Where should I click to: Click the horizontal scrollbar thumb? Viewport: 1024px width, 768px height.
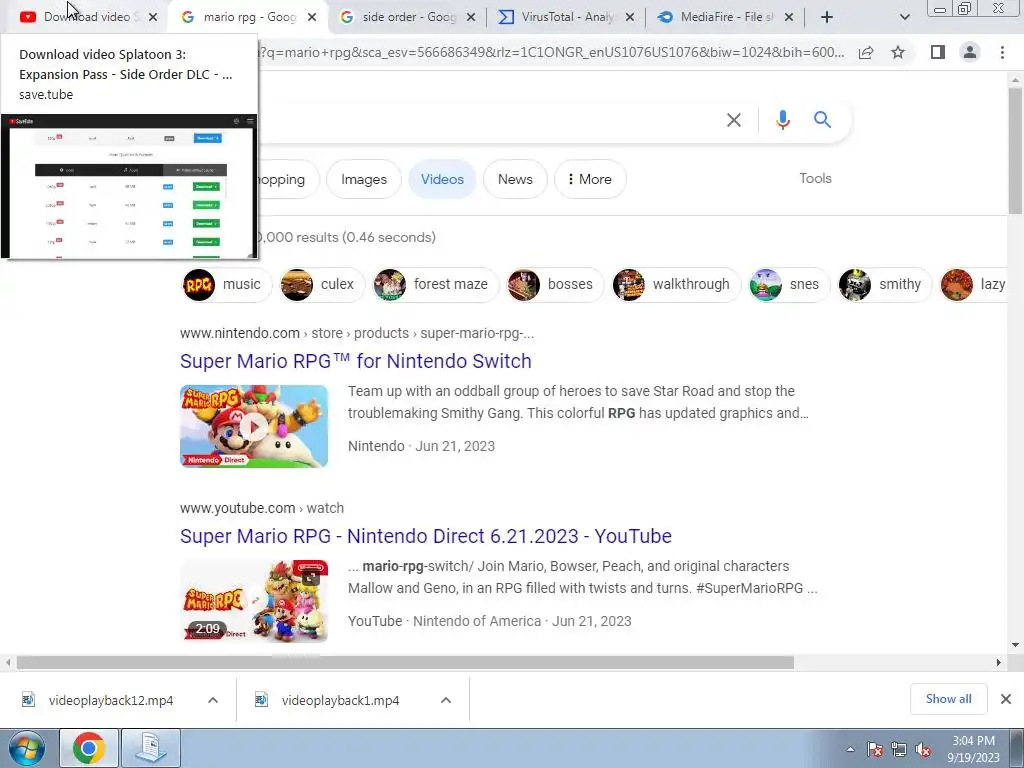coord(405,662)
